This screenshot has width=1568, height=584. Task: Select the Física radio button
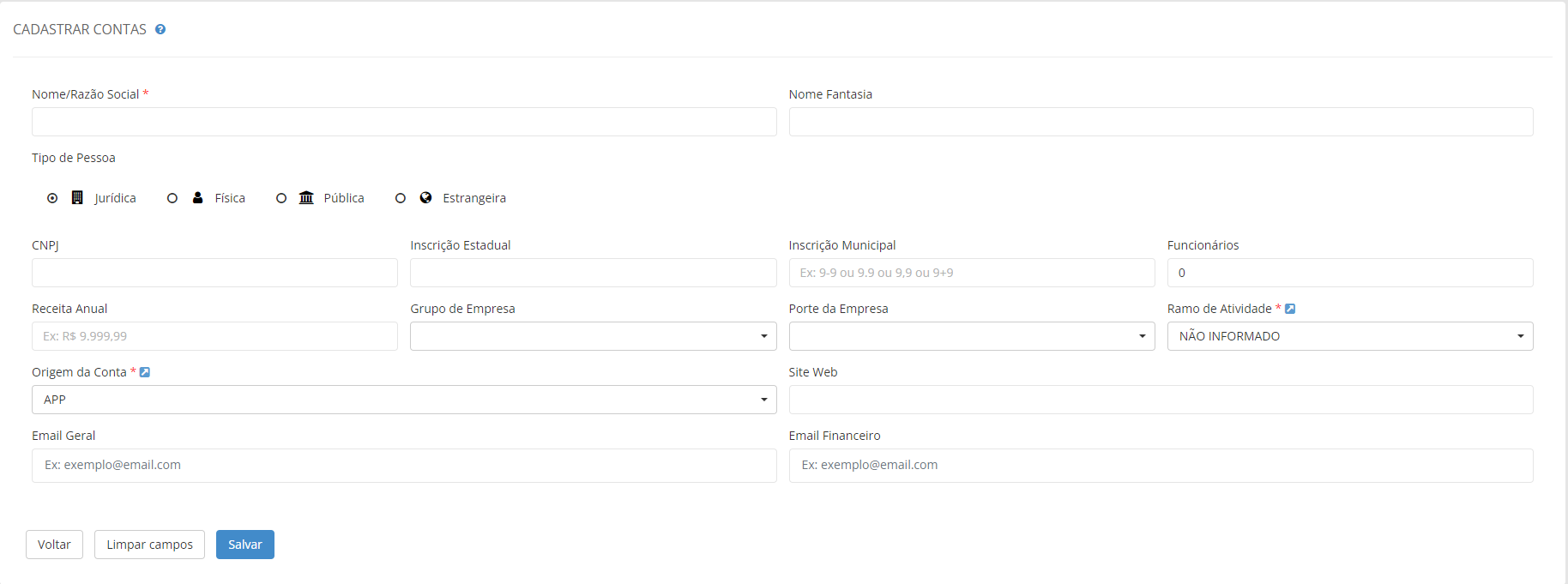(172, 198)
